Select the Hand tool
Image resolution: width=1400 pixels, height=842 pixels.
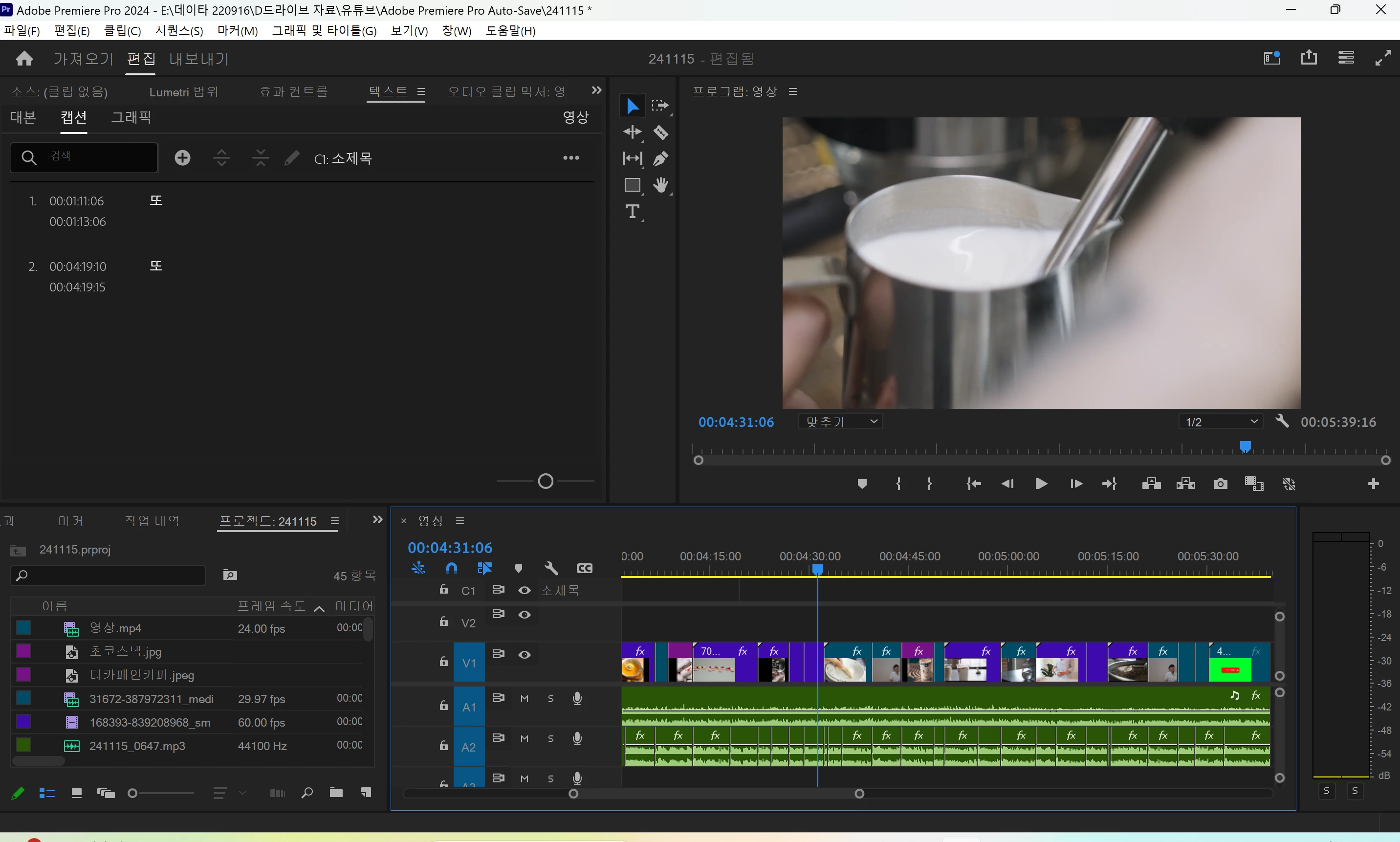(660, 185)
